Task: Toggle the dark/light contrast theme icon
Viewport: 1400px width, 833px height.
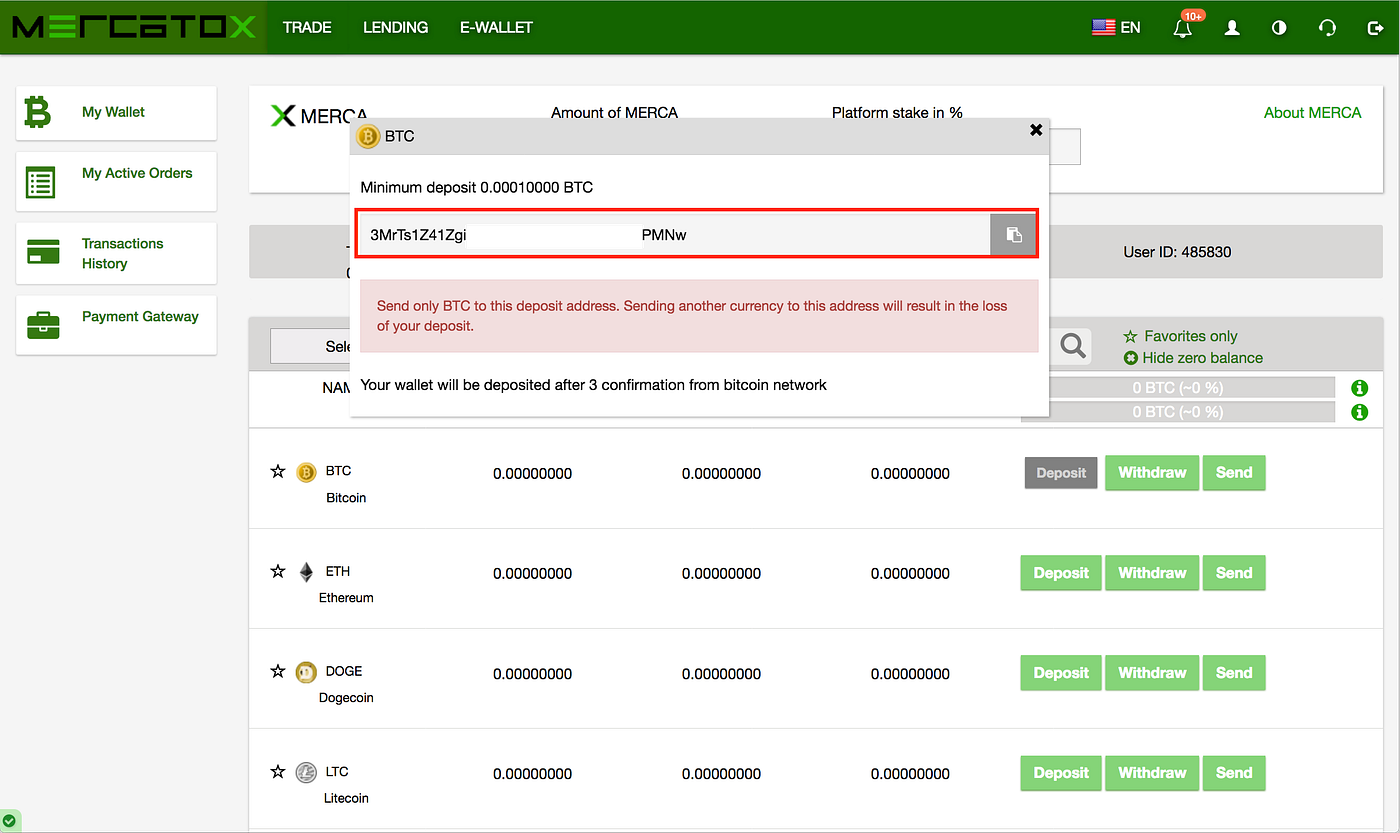Action: pyautogui.click(x=1279, y=28)
